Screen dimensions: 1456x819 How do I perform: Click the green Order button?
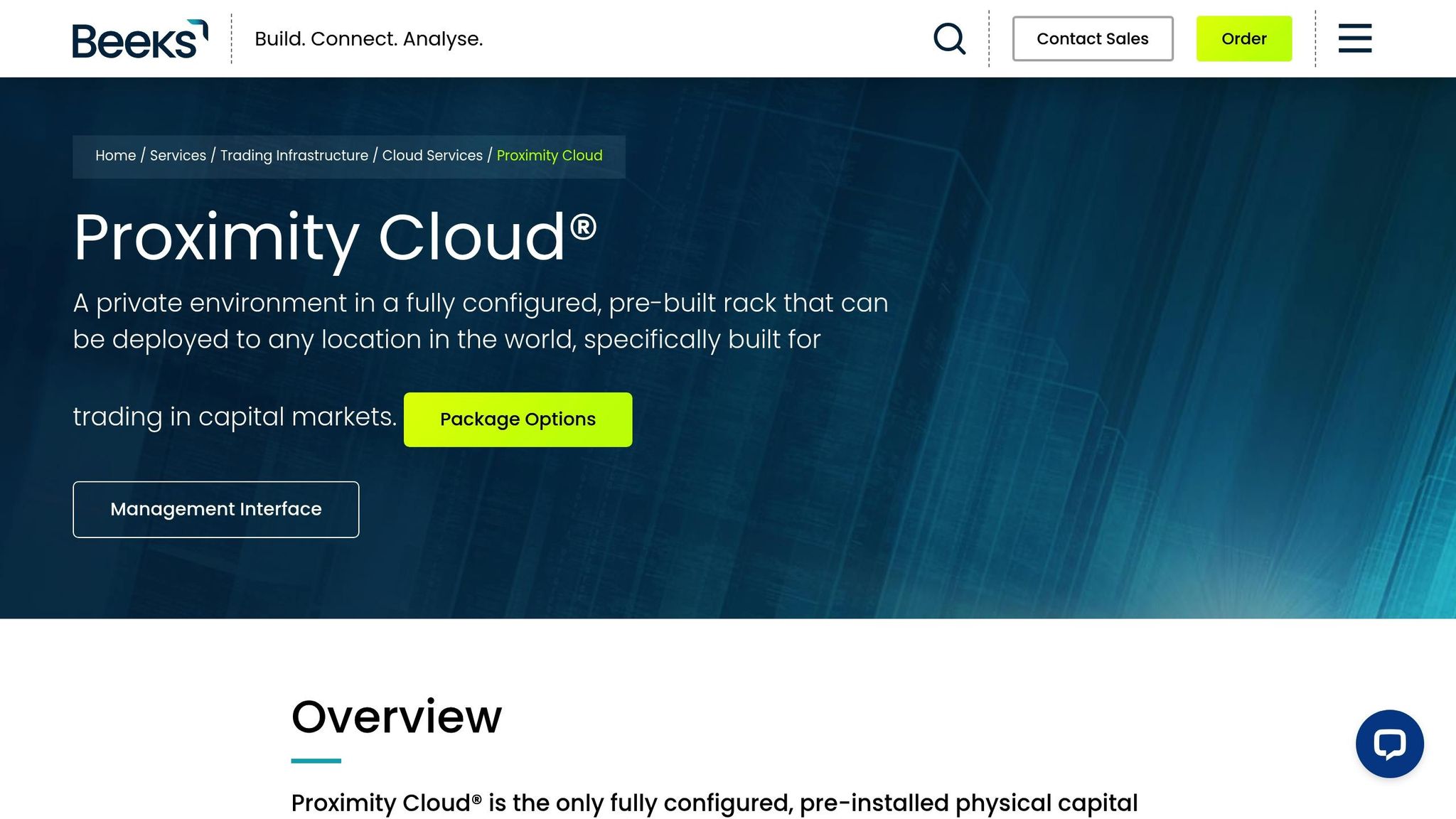tap(1244, 38)
